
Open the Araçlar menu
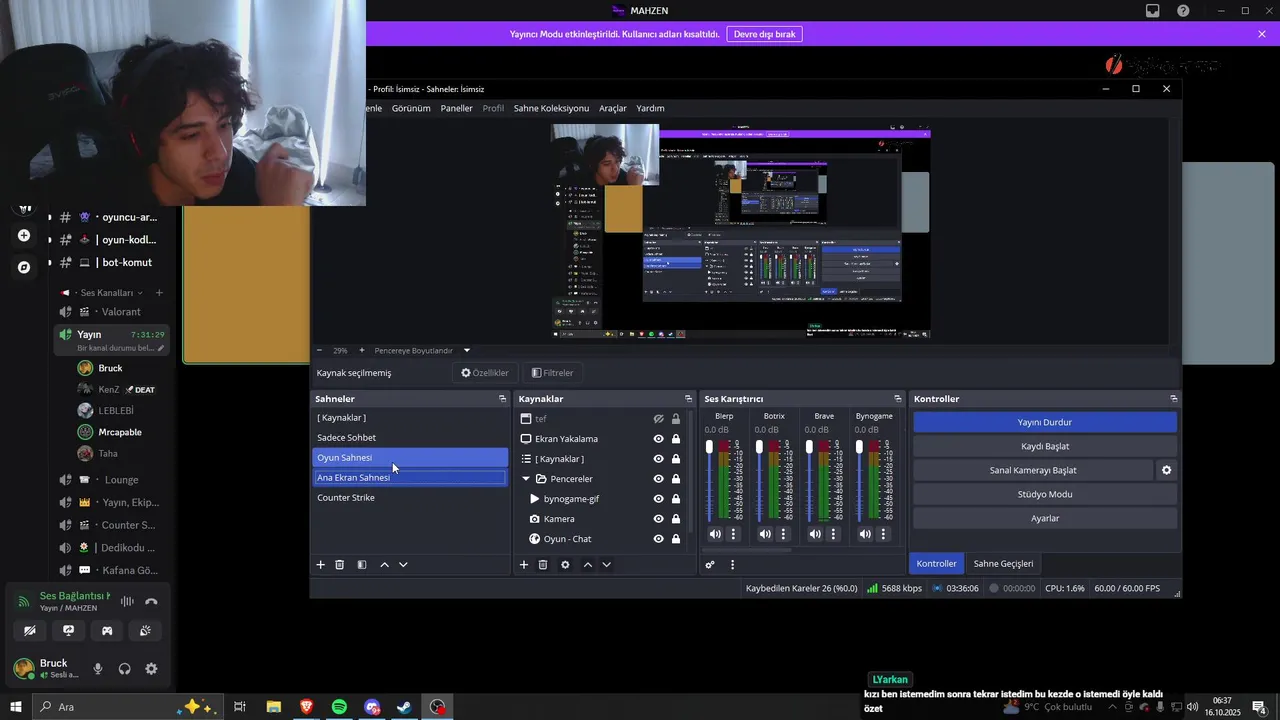[x=613, y=108]
